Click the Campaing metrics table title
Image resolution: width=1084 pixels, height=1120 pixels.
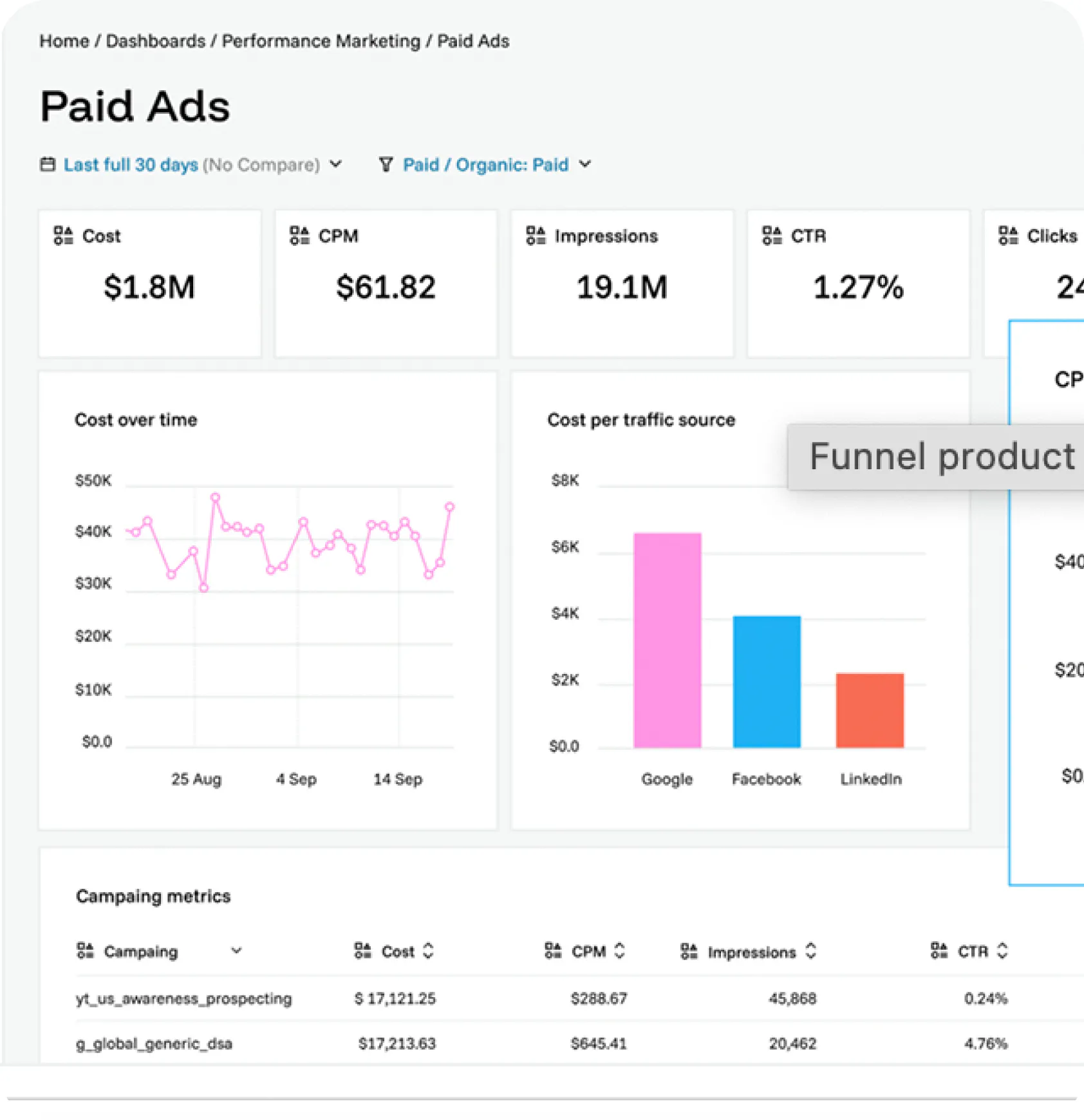[x=153, y=896]
